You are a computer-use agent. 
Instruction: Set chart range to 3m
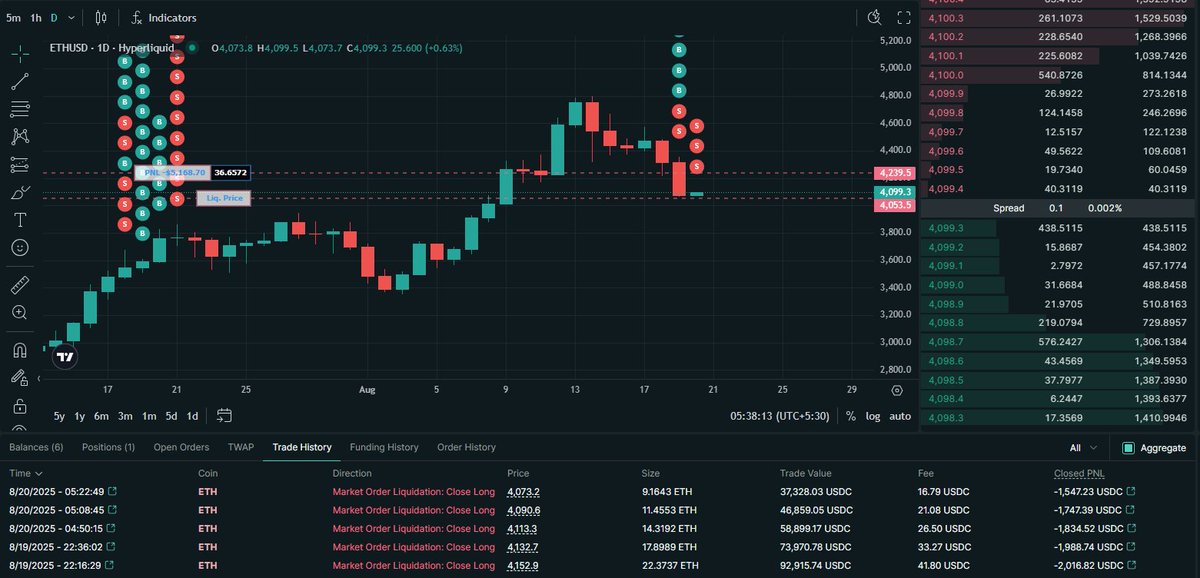[x=125, y=416]
